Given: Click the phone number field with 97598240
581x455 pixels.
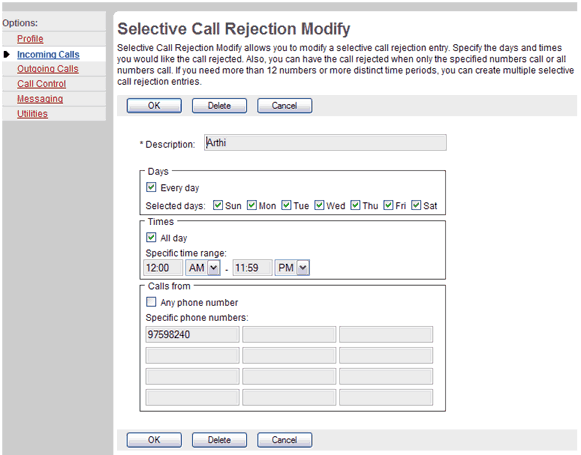Looking at the screenshot, I should pos(192,335).
